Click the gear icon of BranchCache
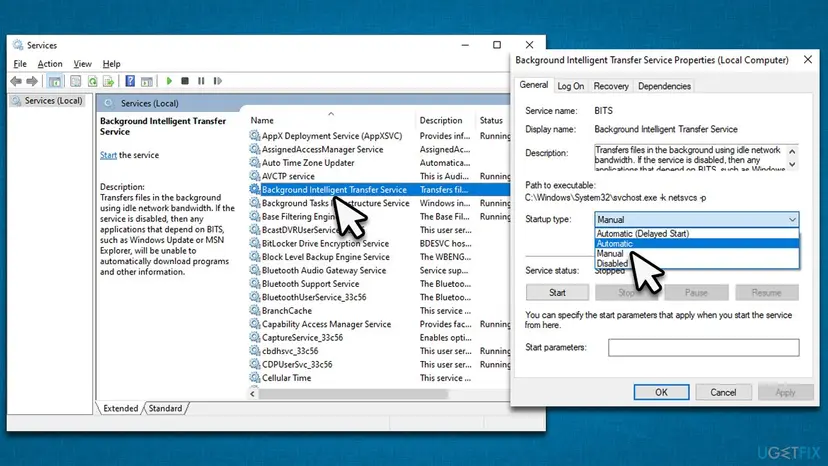828x466 pixels. 255,311
